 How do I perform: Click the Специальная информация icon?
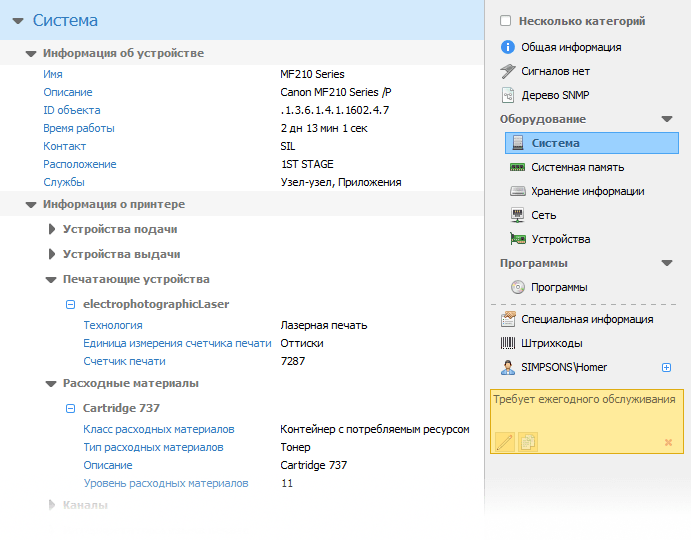pyautogui.click(x=508, y=319)
